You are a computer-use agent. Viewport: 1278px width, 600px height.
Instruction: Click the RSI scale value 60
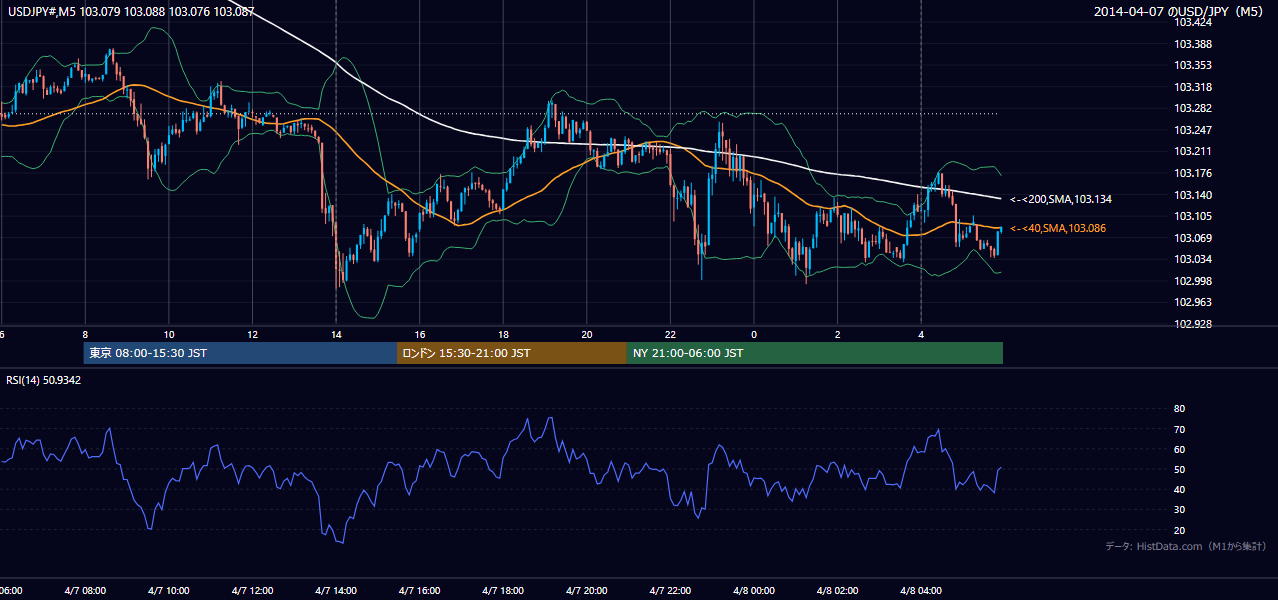pos(1179,449)
